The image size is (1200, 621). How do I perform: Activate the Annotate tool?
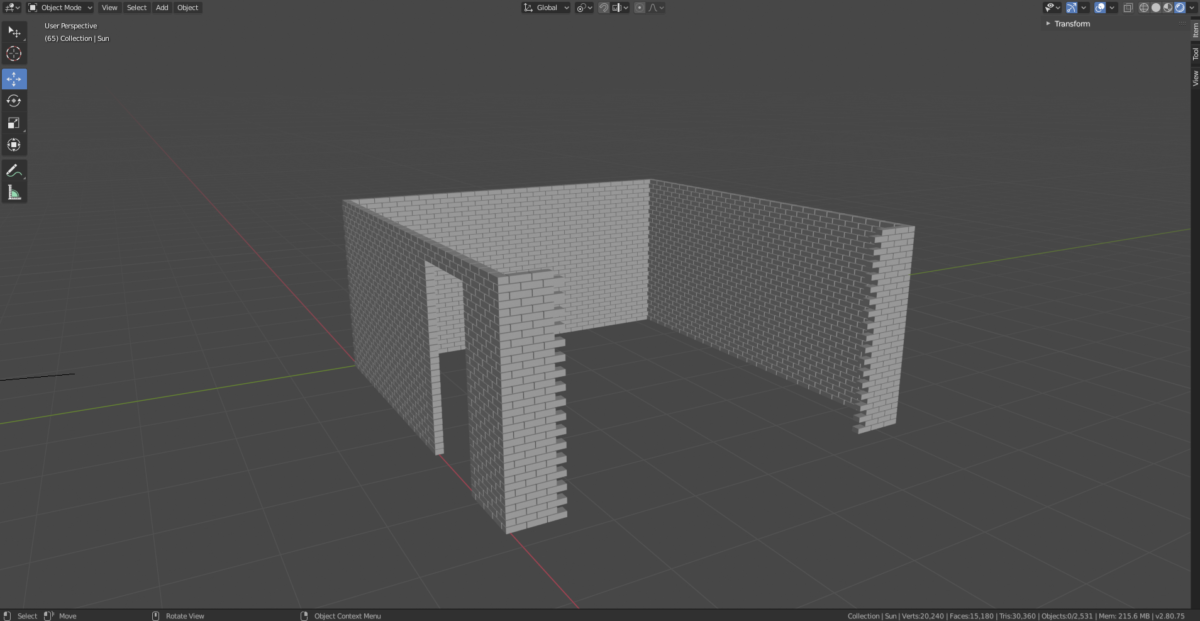[x=14, y=171]
